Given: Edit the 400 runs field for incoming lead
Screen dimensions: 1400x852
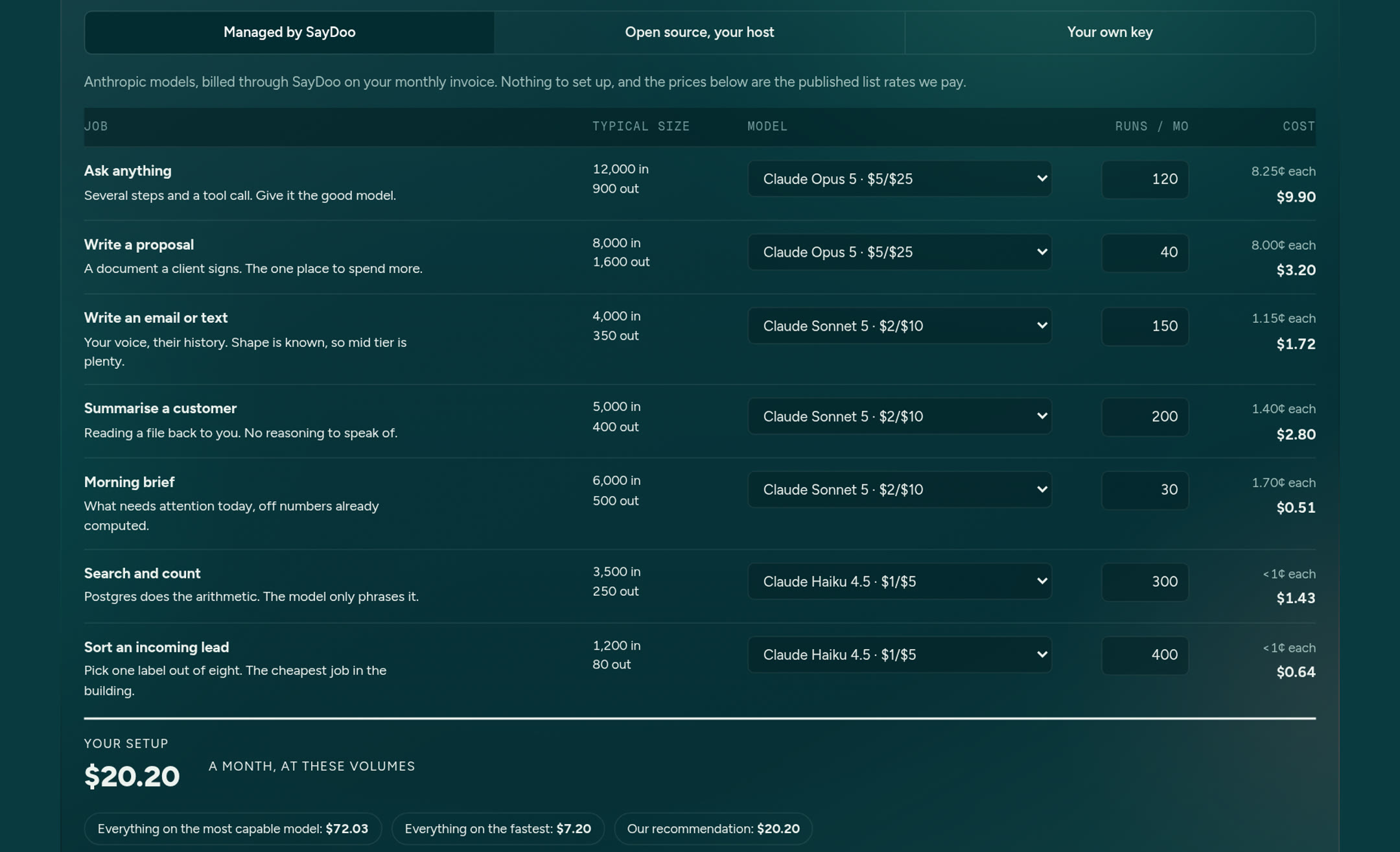Looking at the screenshot, I should [1145, 656].
